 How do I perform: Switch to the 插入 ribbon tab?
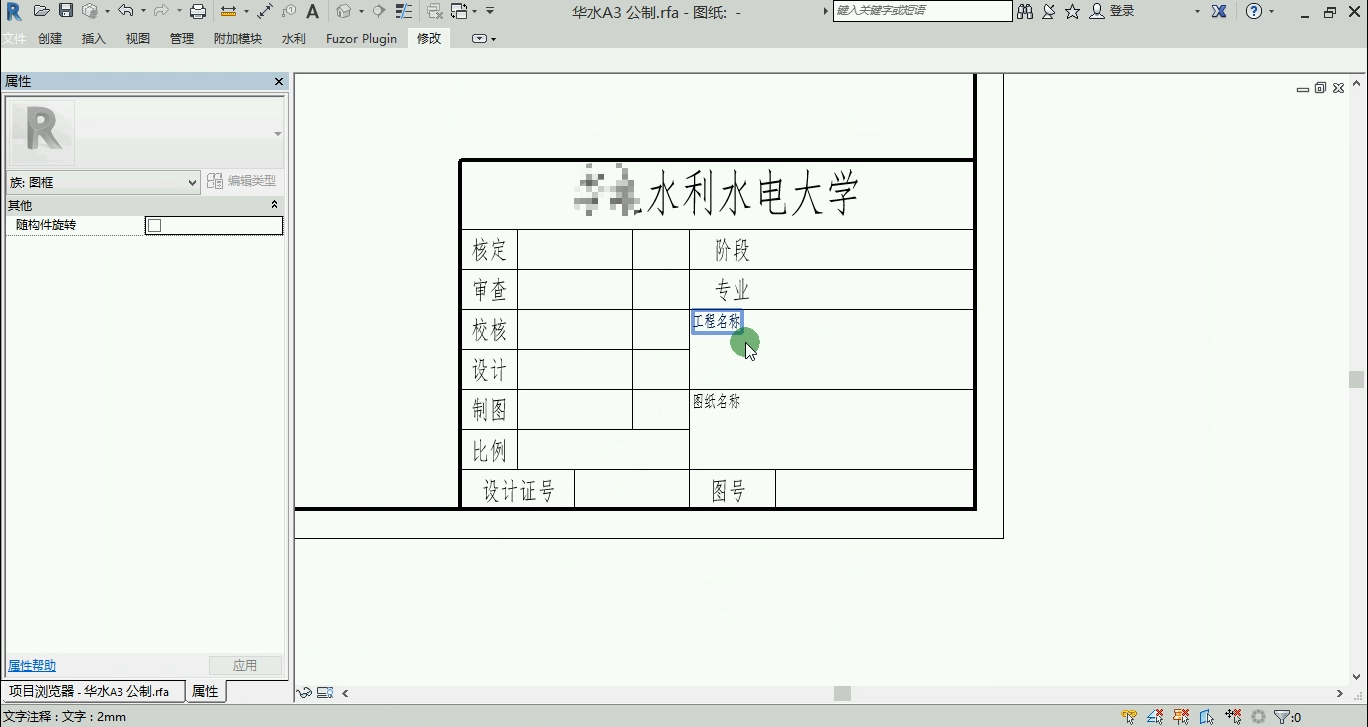[x=93, y=39]
